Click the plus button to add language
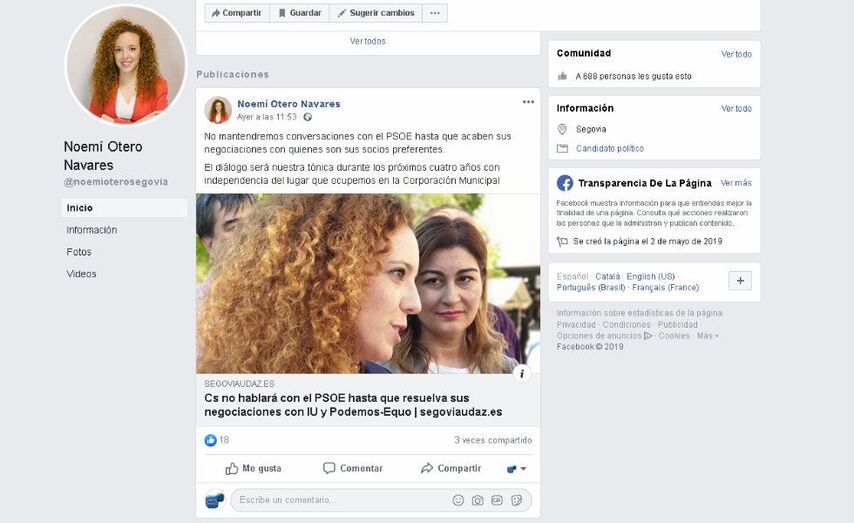The height and width of the screenshot is (523, 854). [x=740, y=281]
